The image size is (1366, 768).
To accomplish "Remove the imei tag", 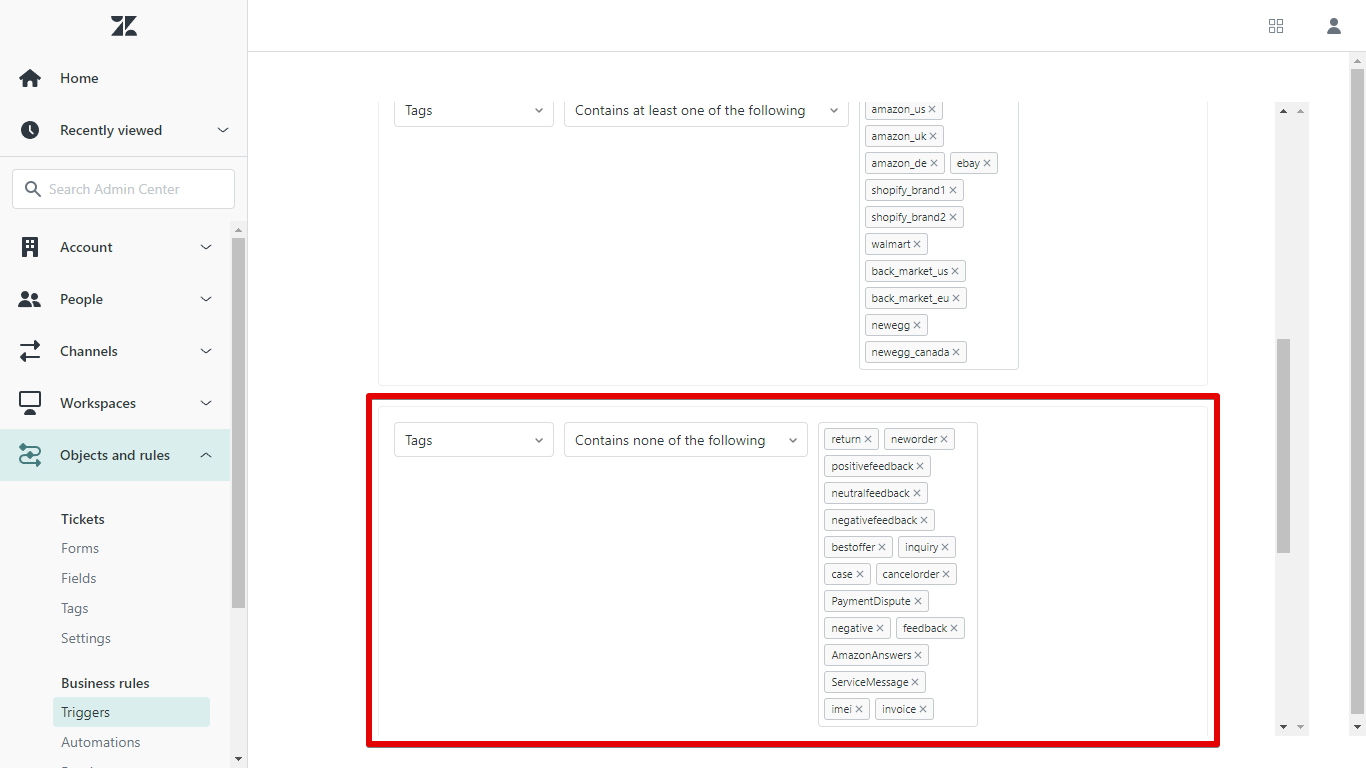I will click(859, 709).
